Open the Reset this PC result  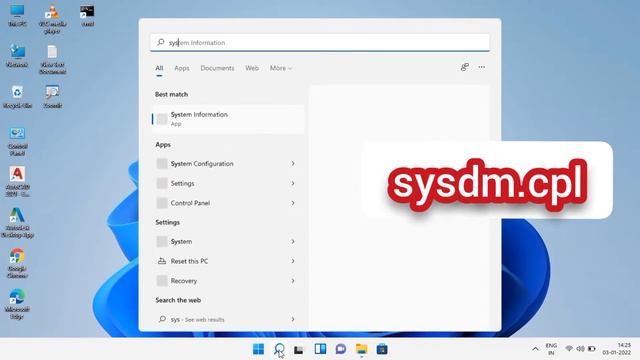[x=220, y=261]
